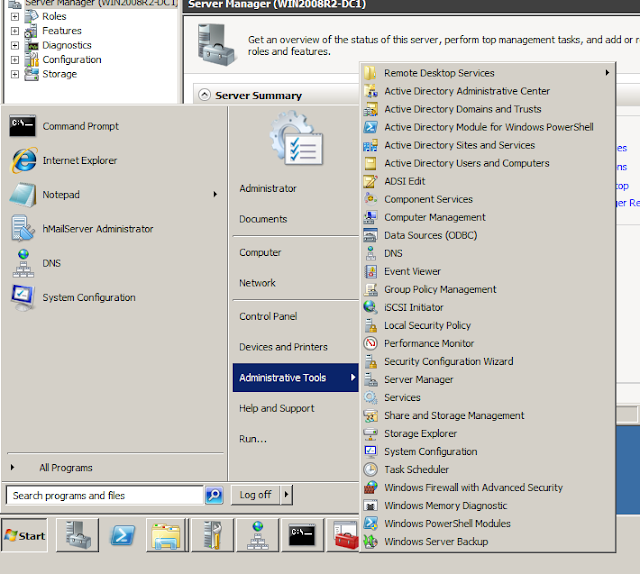Click the Log off button
The width and height of the screenshot is (640, 574).
(256, 495)
